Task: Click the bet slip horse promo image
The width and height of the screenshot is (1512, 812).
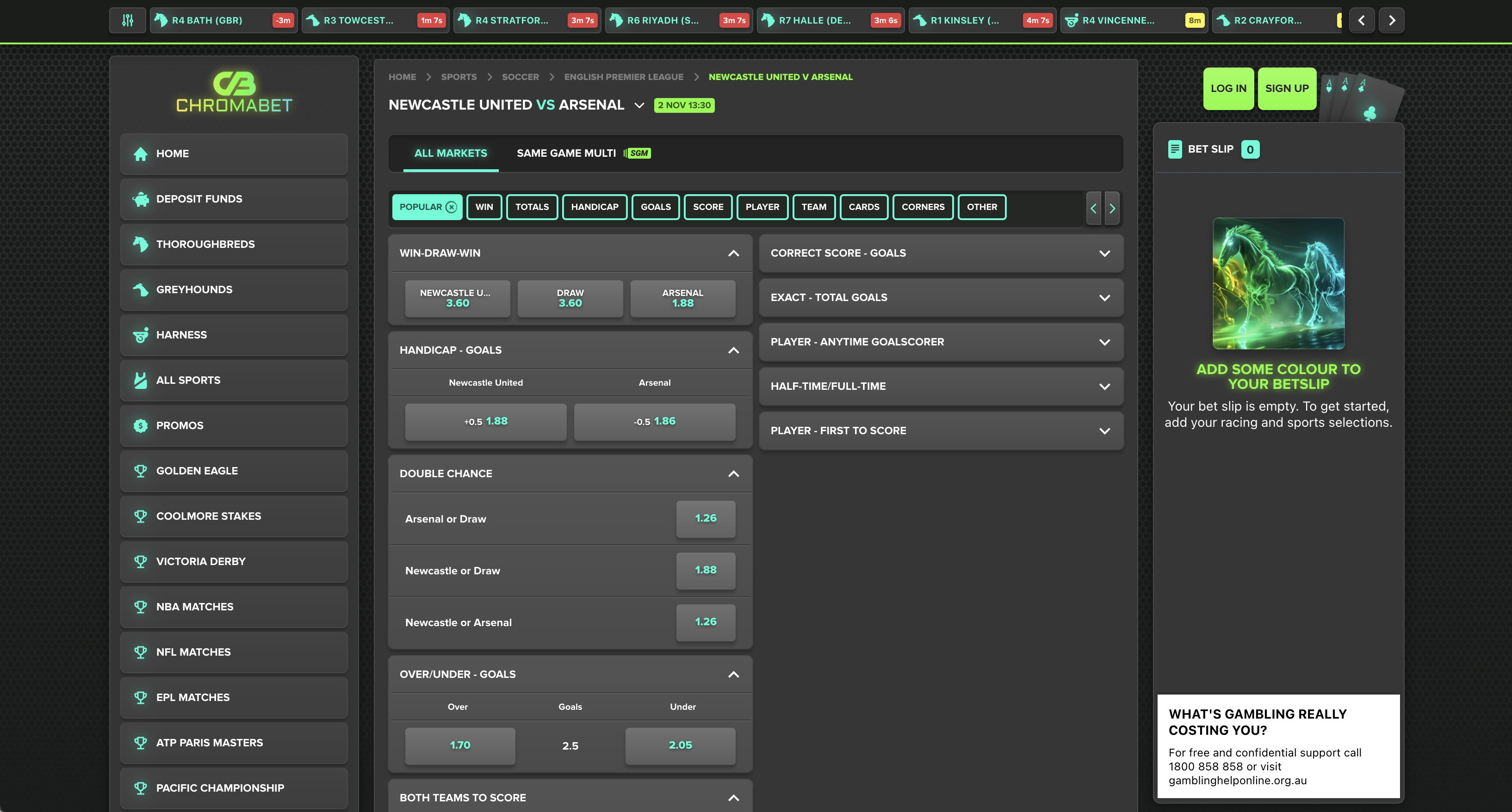Action: [x=1278, y=284]
